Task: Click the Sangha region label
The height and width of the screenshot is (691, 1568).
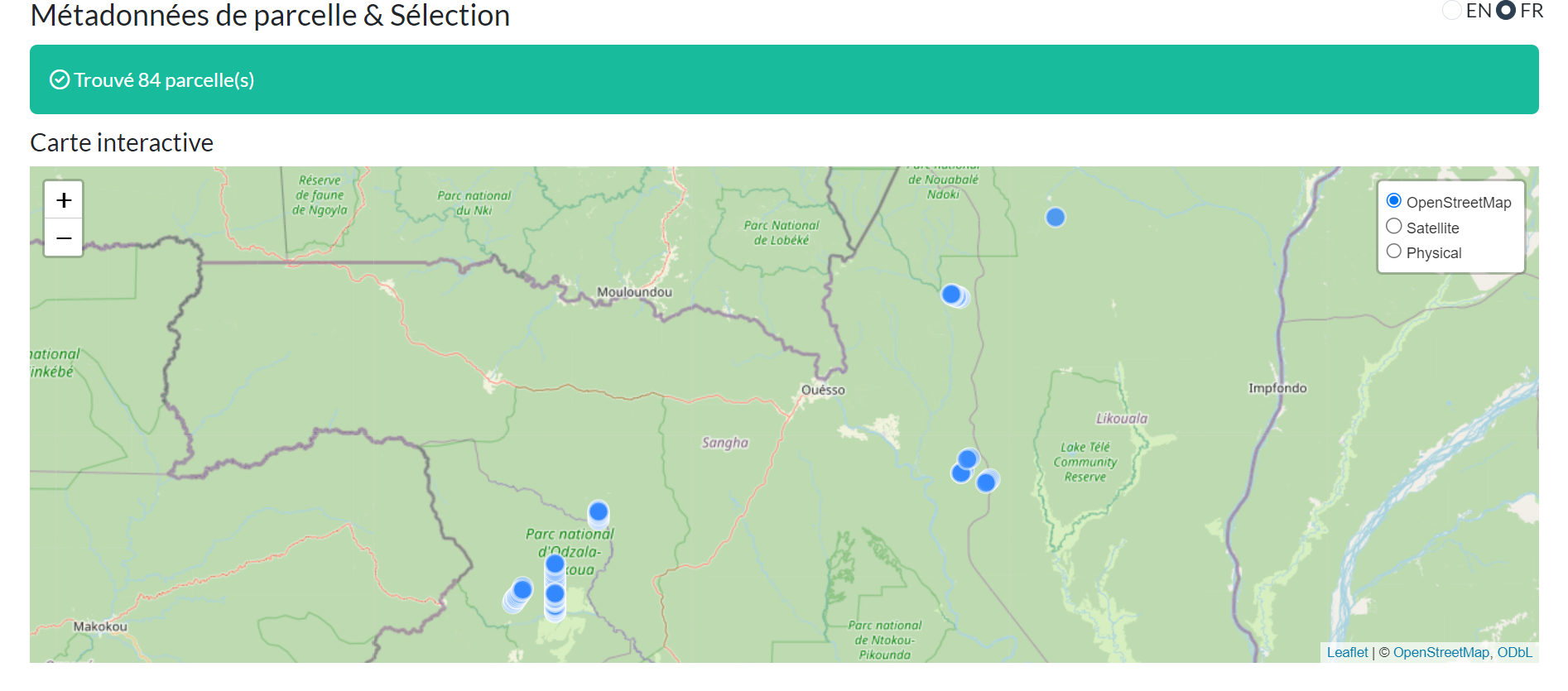Action: coord(725,443)
